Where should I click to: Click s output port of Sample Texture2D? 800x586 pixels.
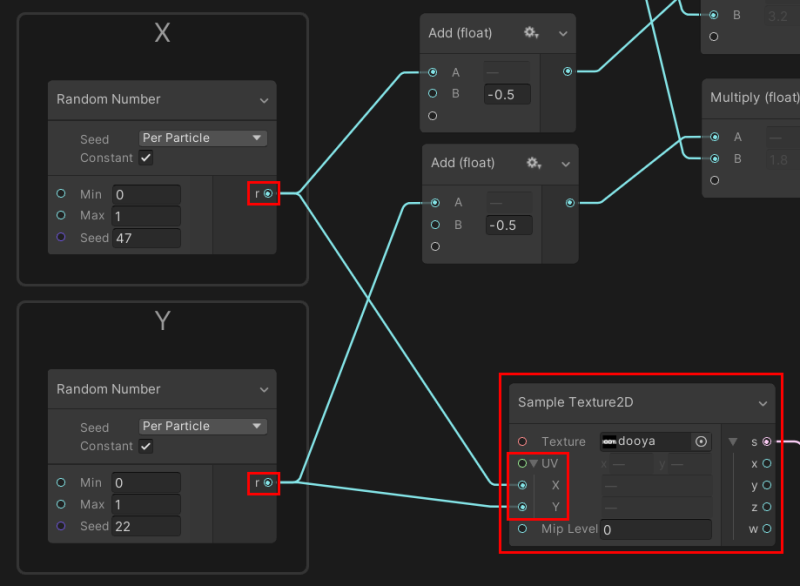coord(766,442)
